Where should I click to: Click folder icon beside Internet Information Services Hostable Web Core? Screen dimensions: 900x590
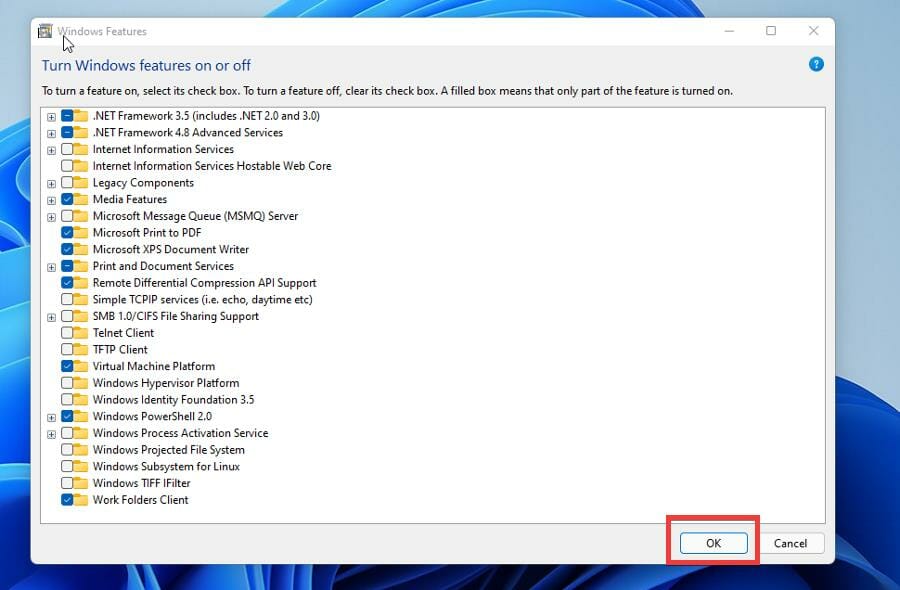(x=81, y=166)
